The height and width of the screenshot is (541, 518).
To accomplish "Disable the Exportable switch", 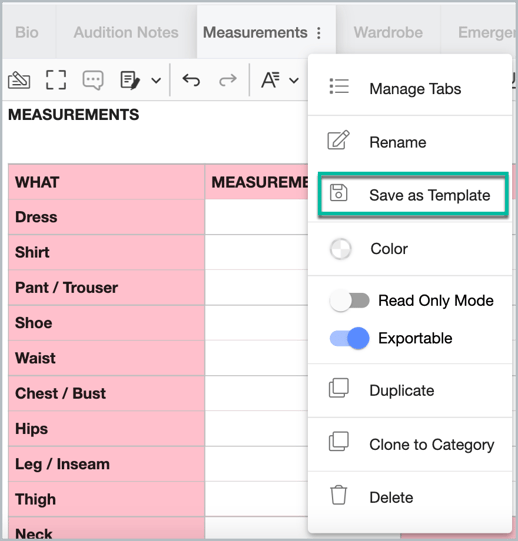I will pos(349,338).
